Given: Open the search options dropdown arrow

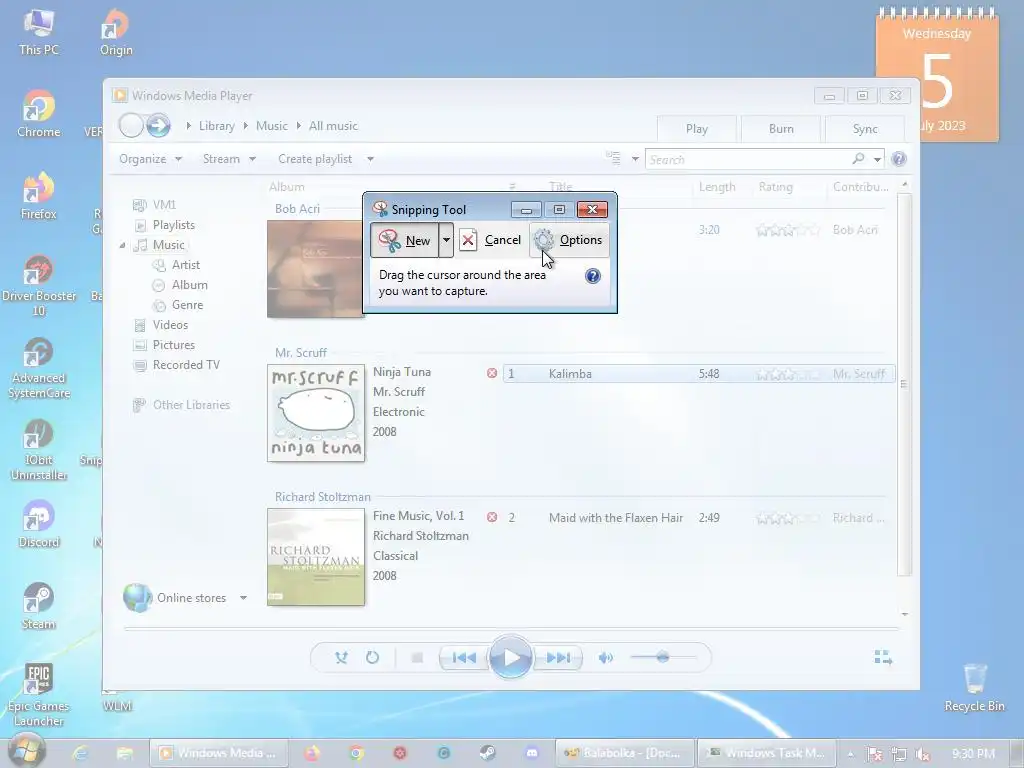Looking at the screenshot, I should tap(877, 159).
